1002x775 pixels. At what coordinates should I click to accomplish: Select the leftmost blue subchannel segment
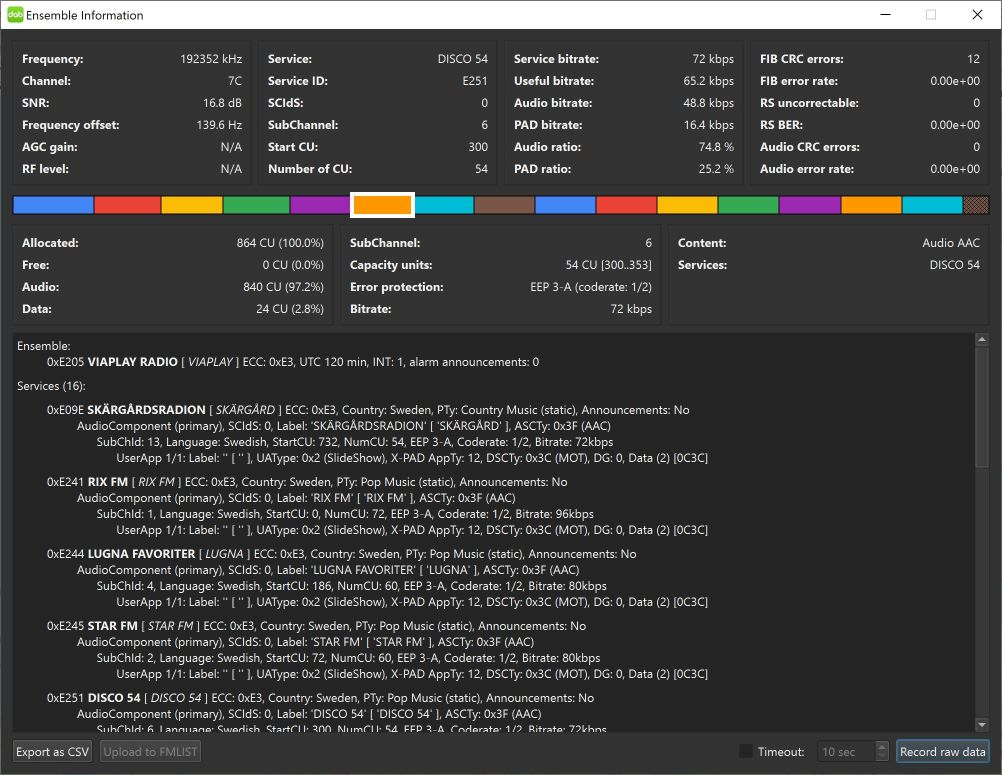[x=53, y=205]
